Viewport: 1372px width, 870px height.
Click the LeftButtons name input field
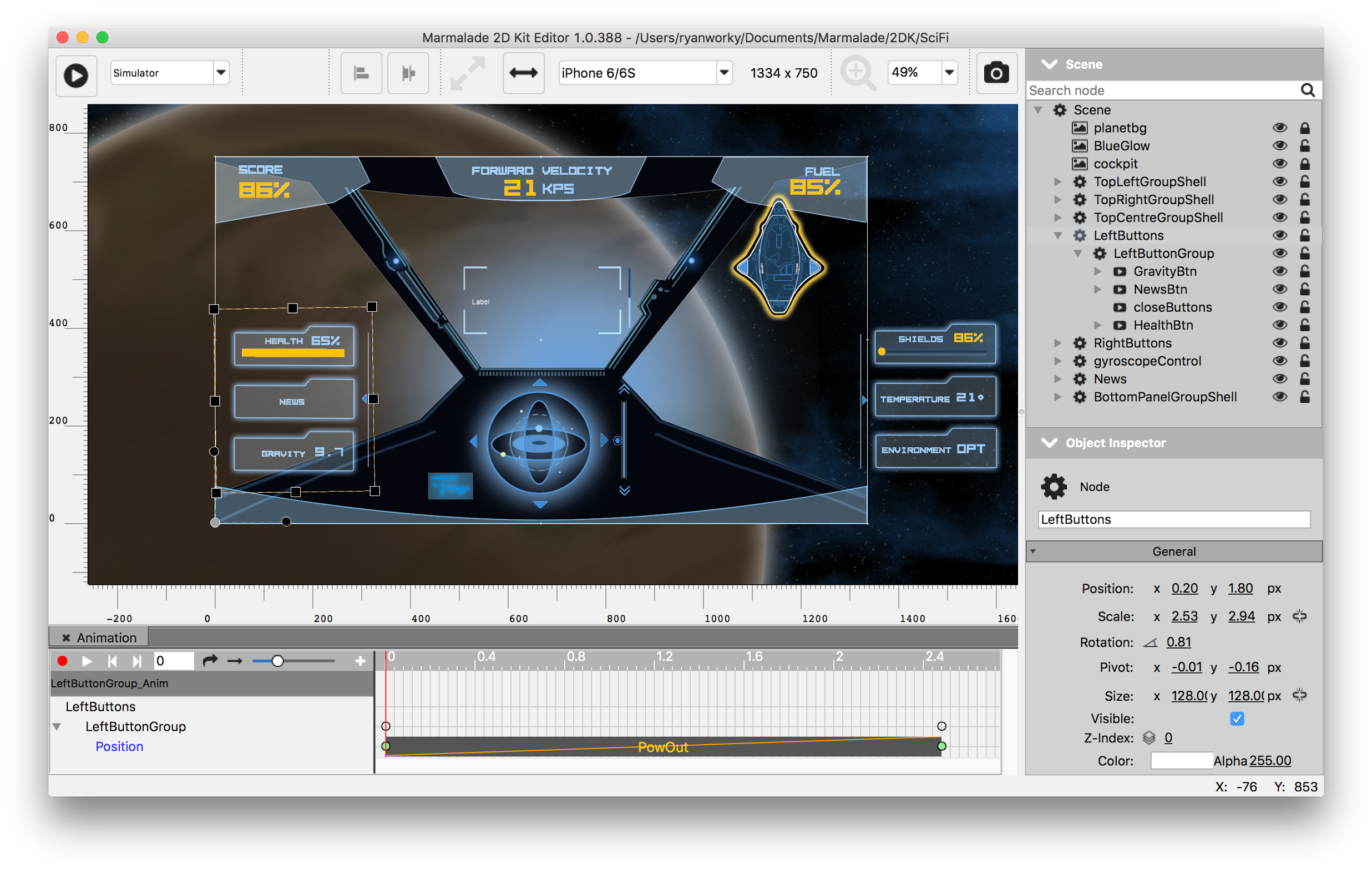(x=1173, y=519)
